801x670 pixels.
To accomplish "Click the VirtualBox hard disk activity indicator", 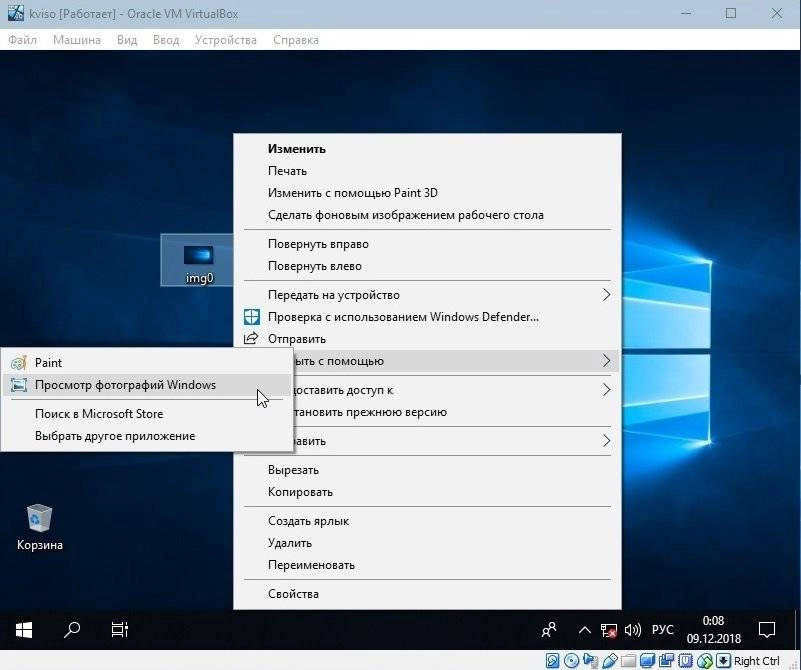I will click(552, 660).
